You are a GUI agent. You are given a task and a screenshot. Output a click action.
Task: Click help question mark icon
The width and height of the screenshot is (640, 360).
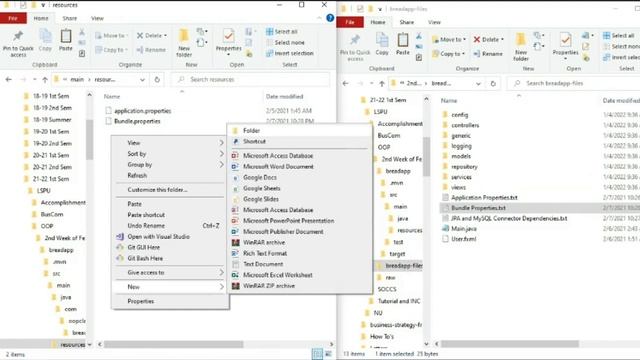330,18
